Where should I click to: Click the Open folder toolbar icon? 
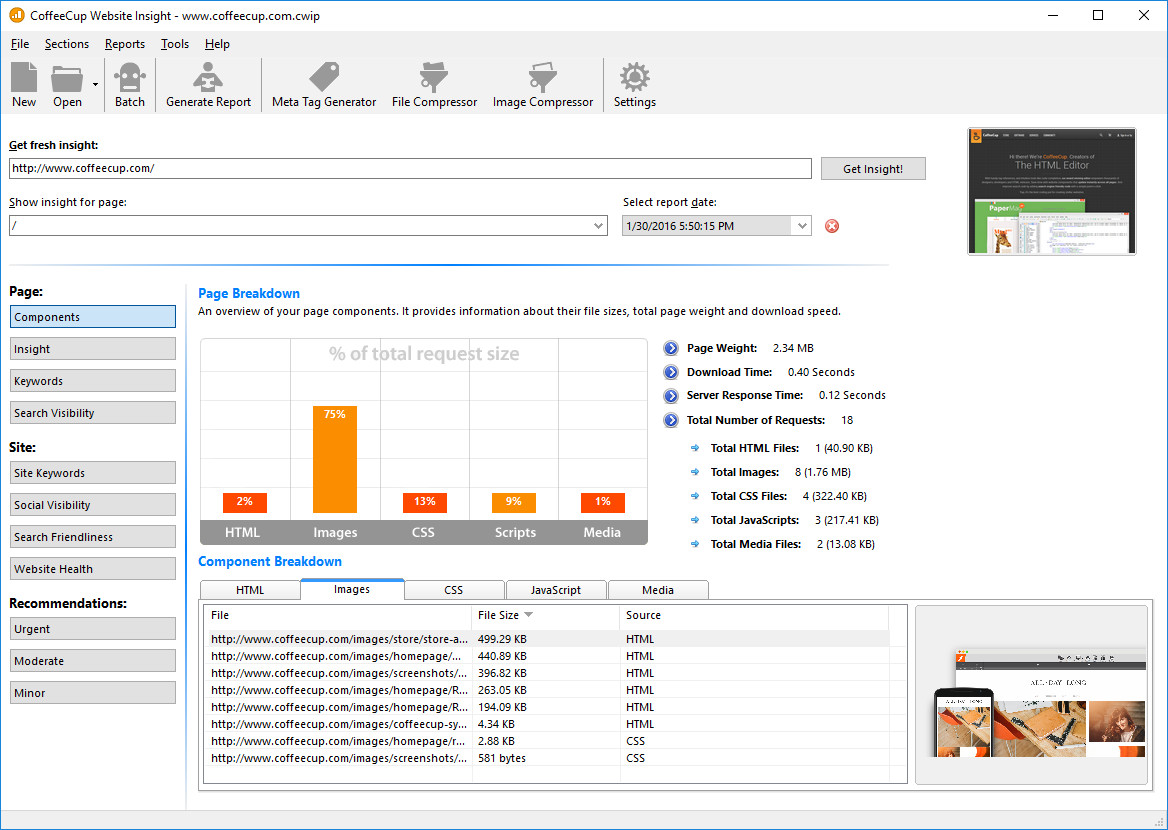[67, 78]
